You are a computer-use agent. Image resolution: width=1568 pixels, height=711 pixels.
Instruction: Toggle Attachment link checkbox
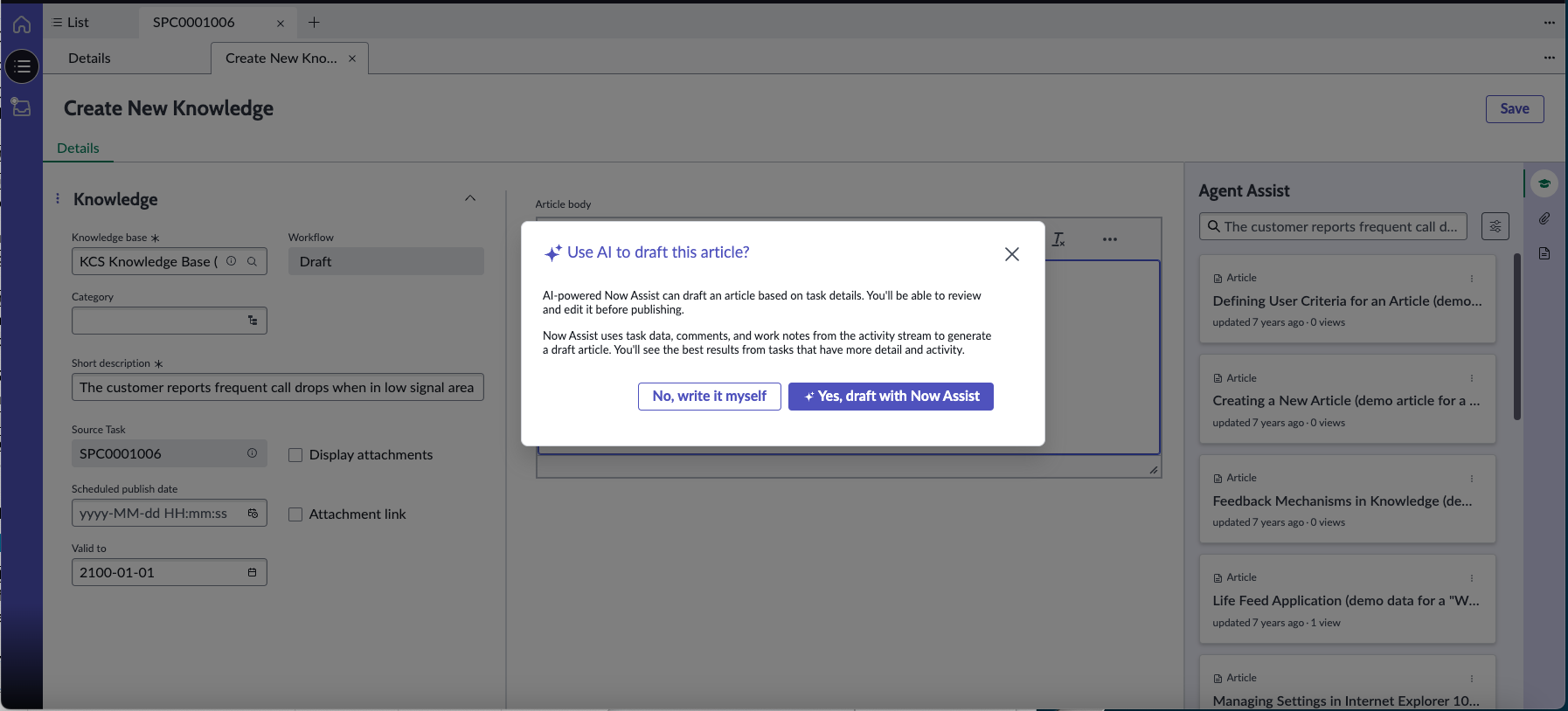click(295, 514)
